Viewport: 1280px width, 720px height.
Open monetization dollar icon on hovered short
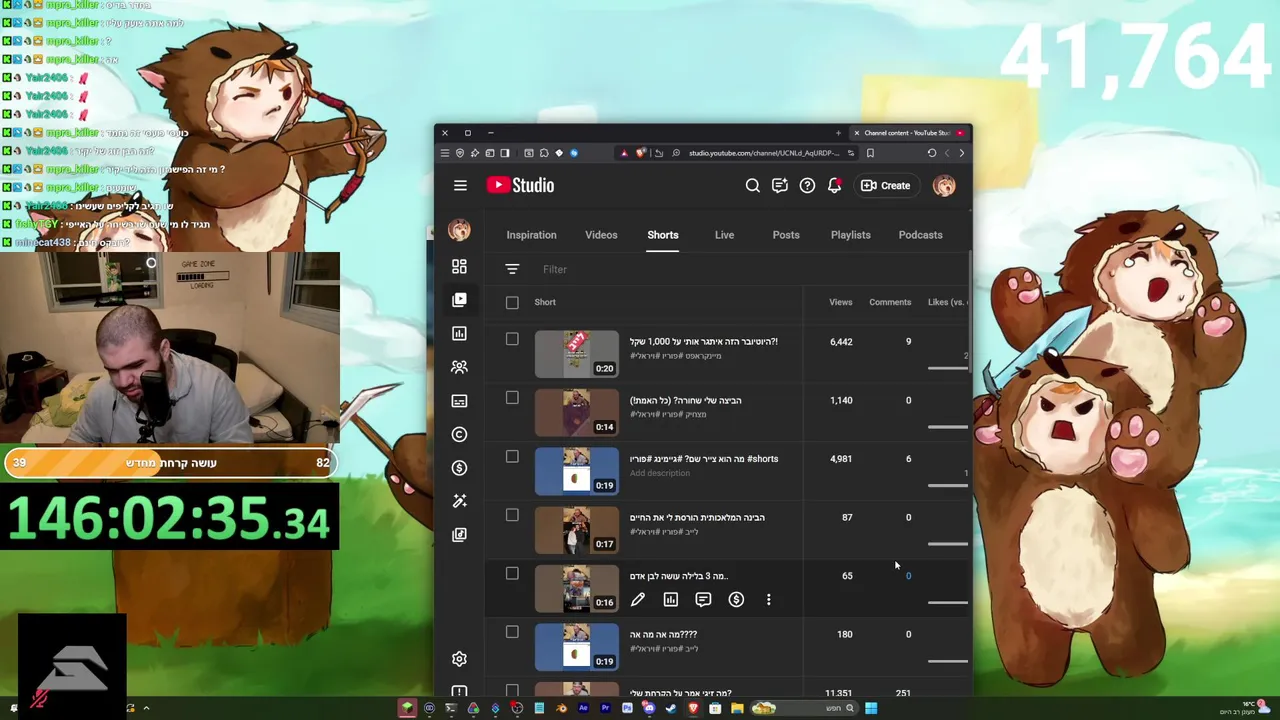point(736,600)
